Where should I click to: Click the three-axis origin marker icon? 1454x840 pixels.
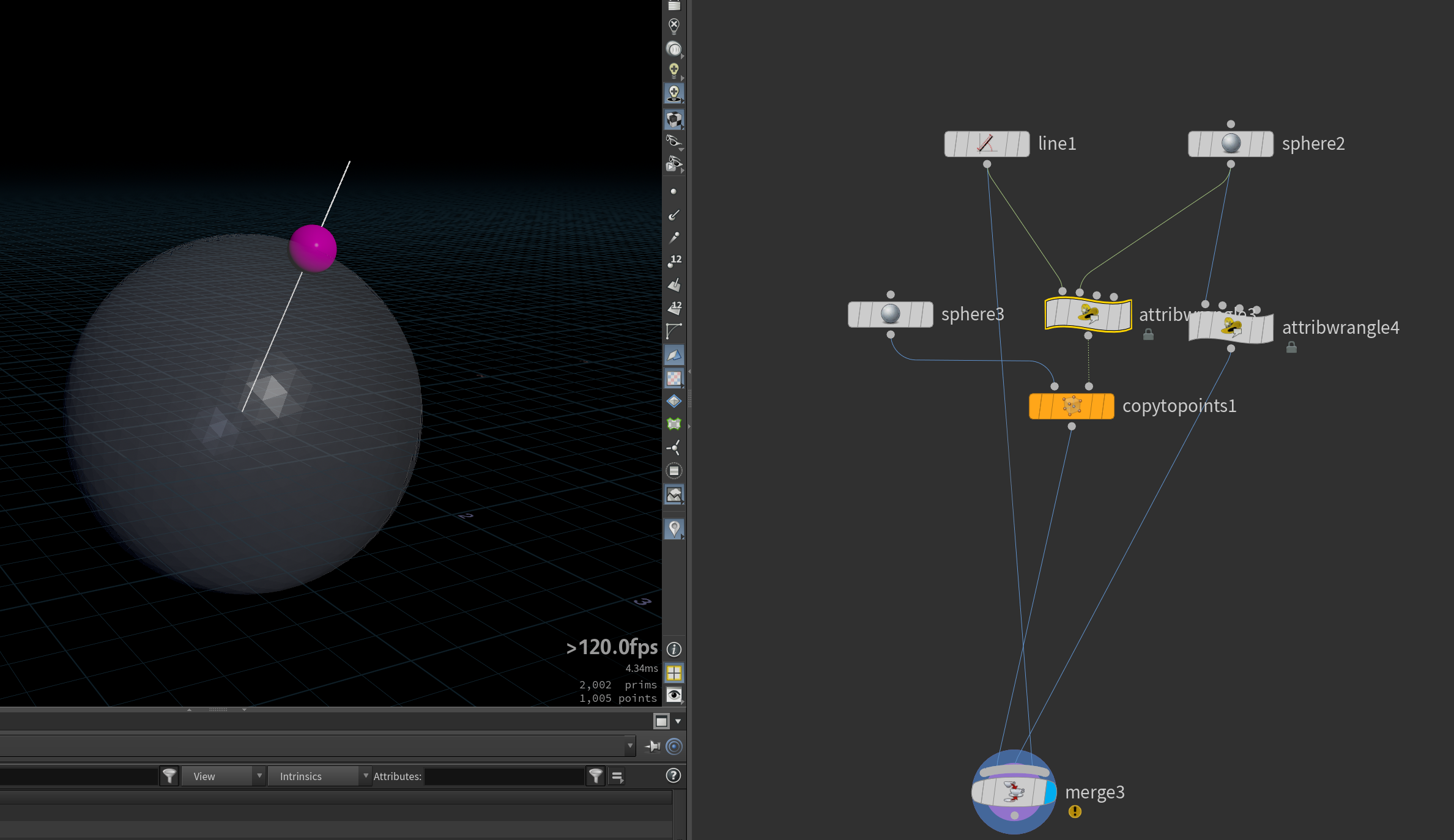(673, 448)
